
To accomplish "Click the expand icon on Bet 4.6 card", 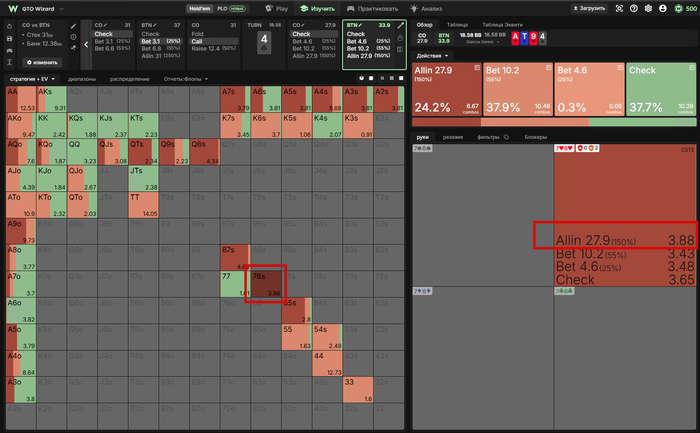I will pos(620,67).
